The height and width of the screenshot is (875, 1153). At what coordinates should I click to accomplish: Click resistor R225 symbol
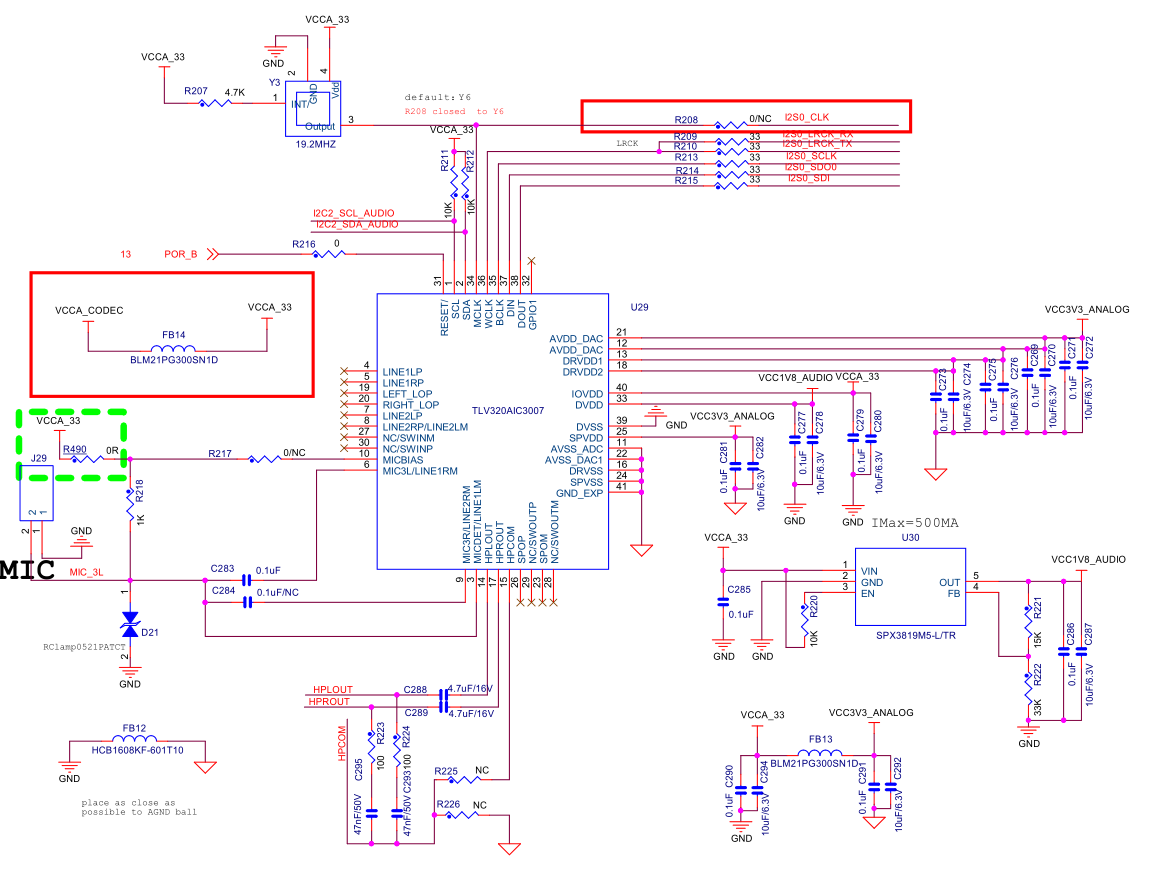(x=463, y=779)
